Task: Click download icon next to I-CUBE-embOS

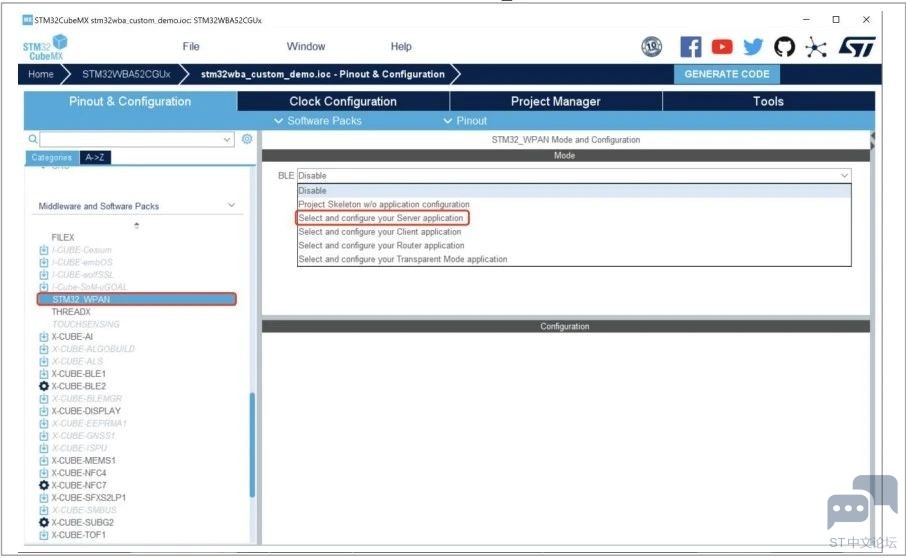Action: point(43,262)
